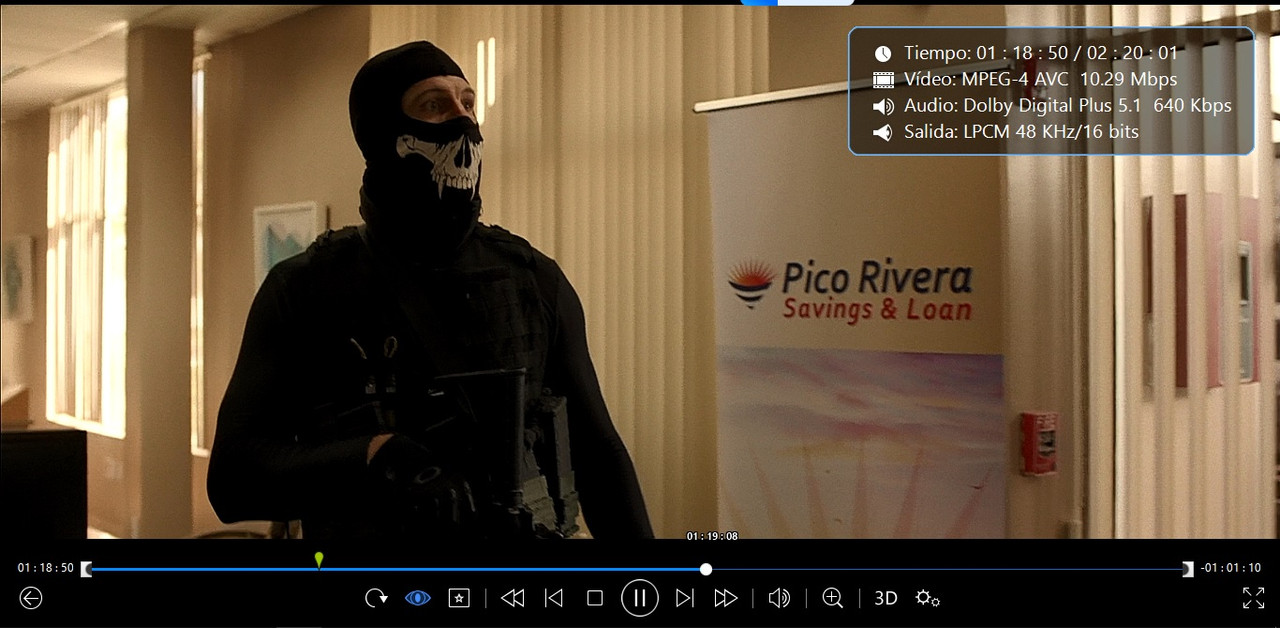Toggle fullscreen with the expand arrows
1280x628 pixels.
(1253, 598)
